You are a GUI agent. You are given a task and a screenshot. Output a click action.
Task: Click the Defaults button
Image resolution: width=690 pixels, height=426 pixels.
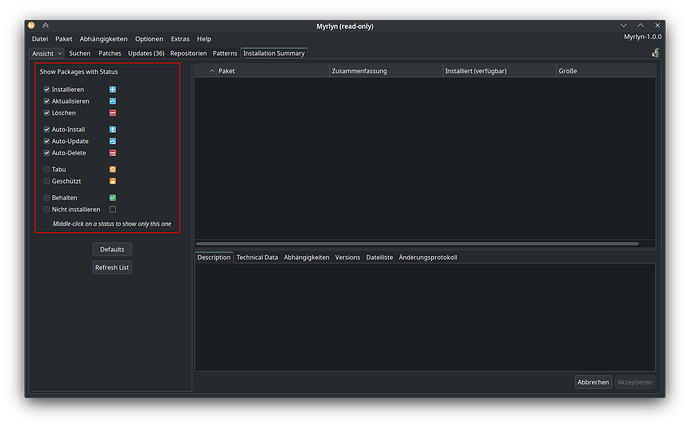tap(112, 250)
